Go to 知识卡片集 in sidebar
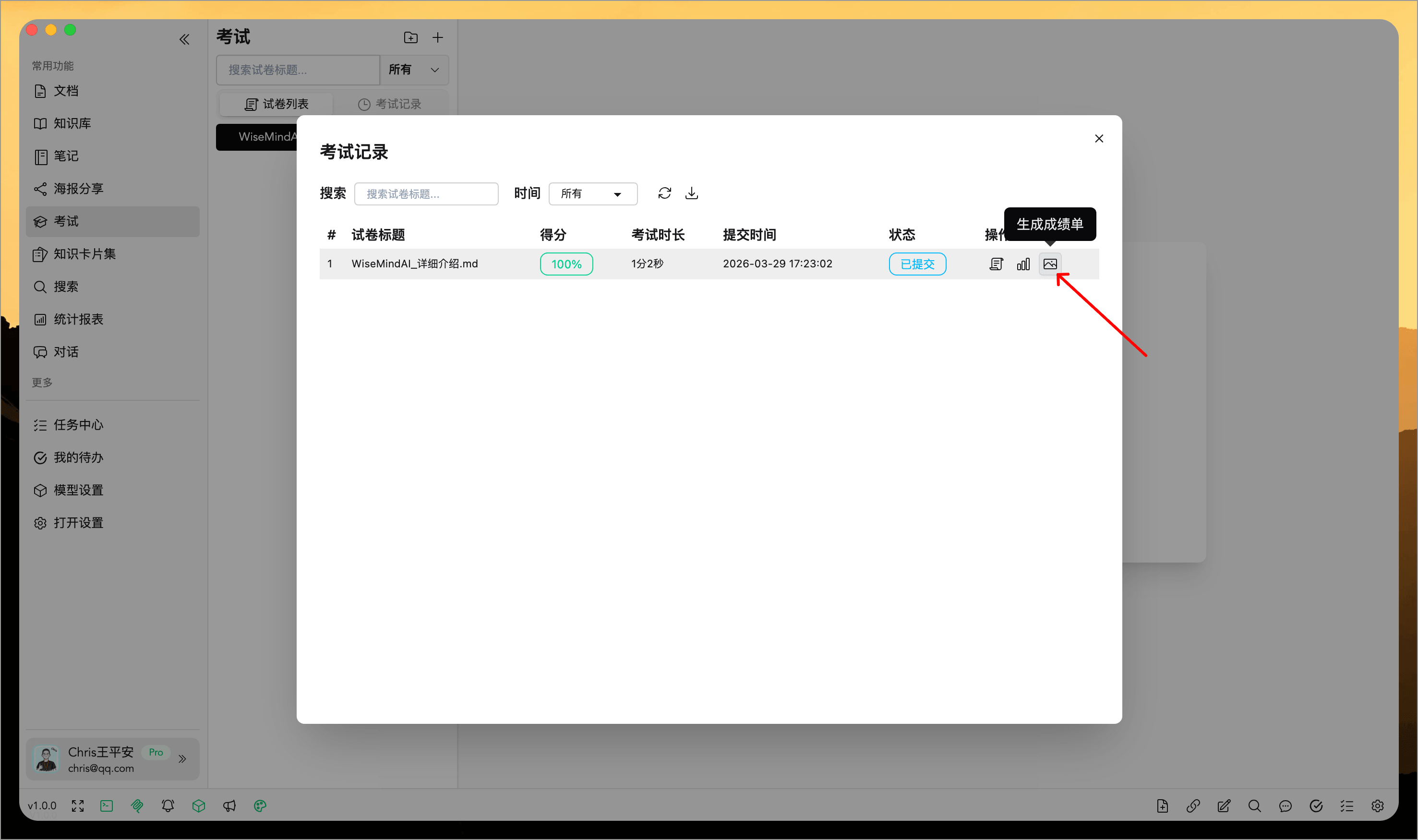The height and width of the screenshot is (840, 1418). 84,254
